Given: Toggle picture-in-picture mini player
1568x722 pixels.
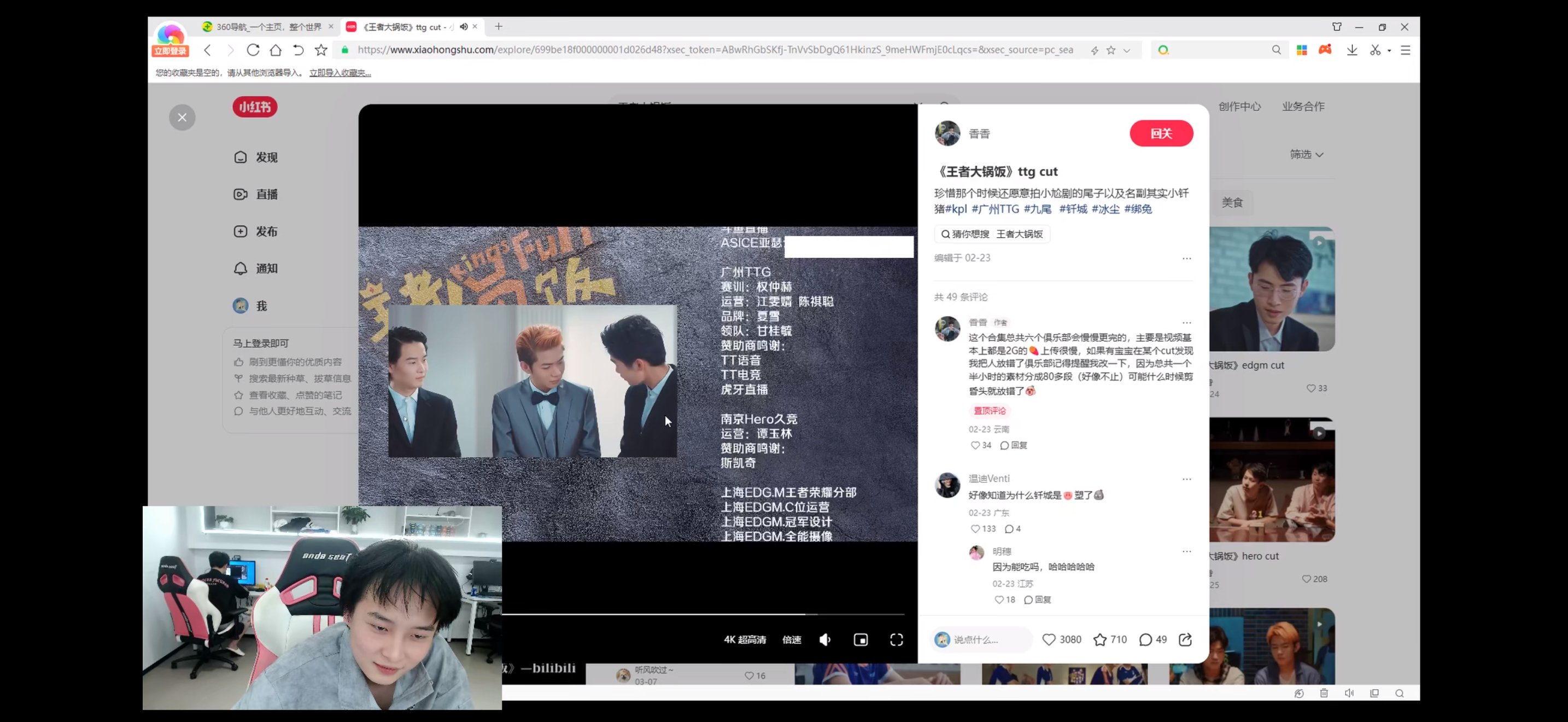Looking at the screenshot, I should pos(861,640).
